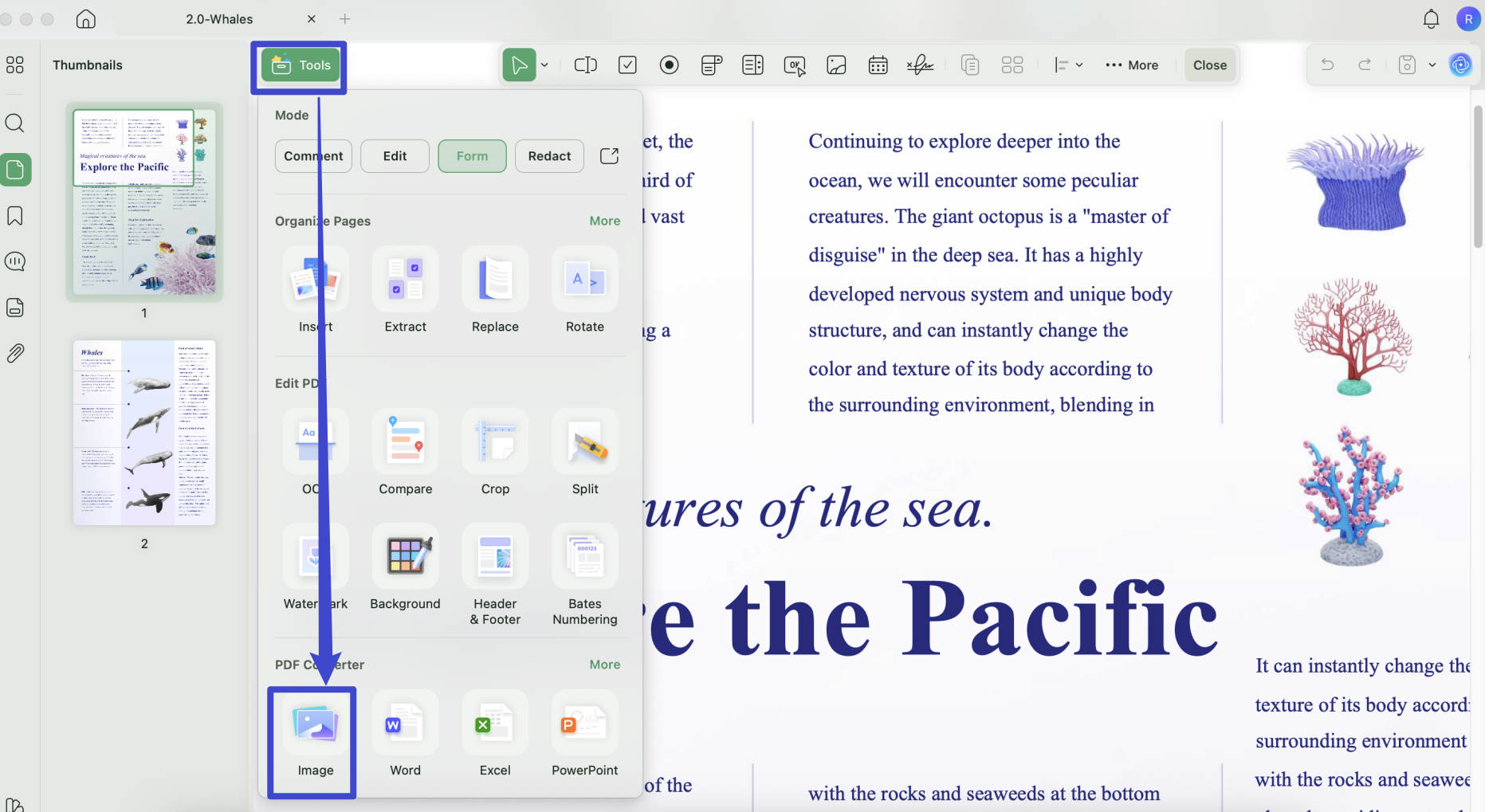Open the Crop tool

(x=495, y=453)
